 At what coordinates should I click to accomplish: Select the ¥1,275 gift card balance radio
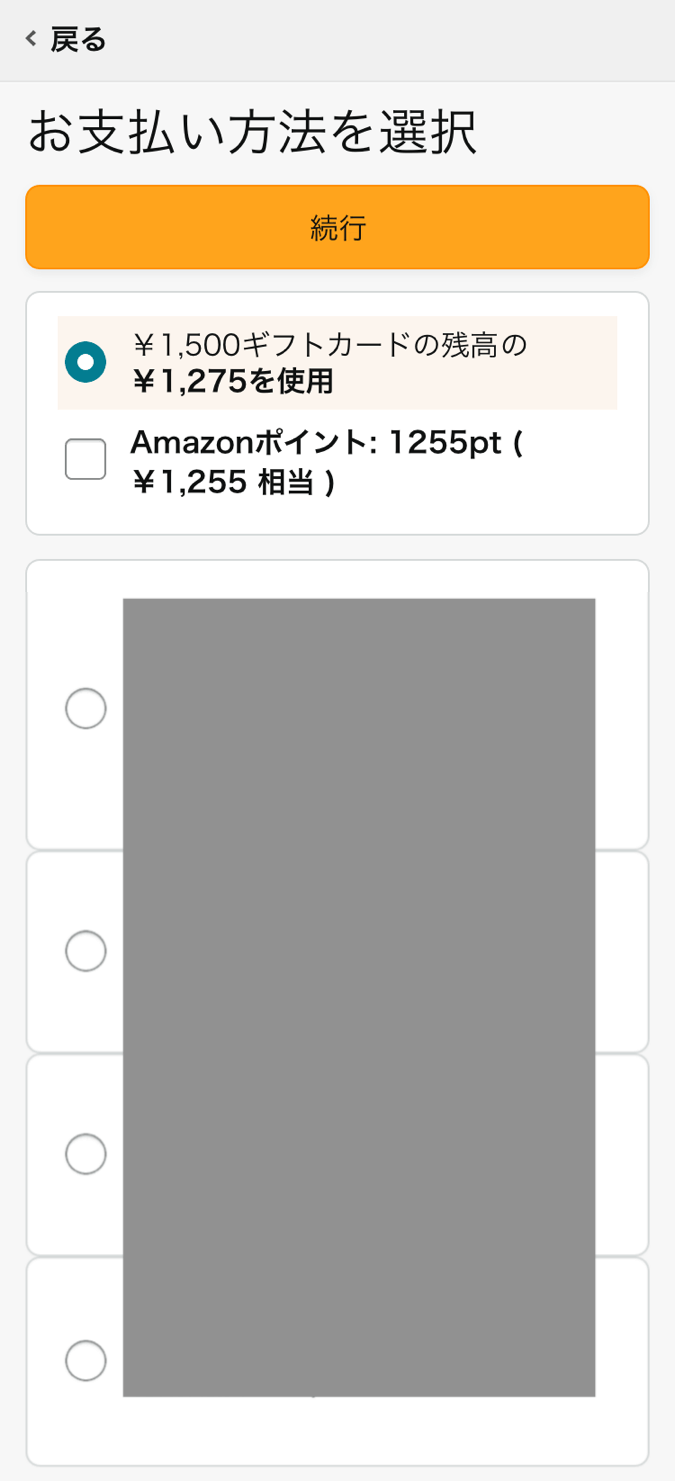[x=85, y=362]
